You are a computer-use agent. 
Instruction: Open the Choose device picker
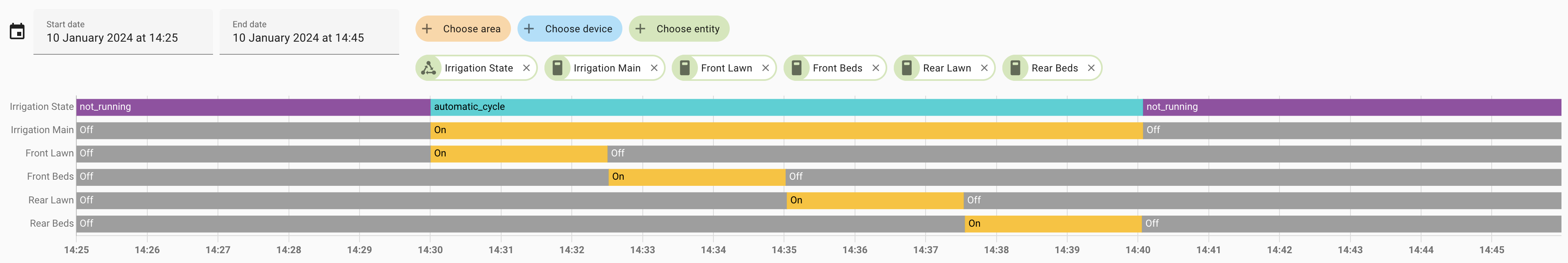[569, 29]
